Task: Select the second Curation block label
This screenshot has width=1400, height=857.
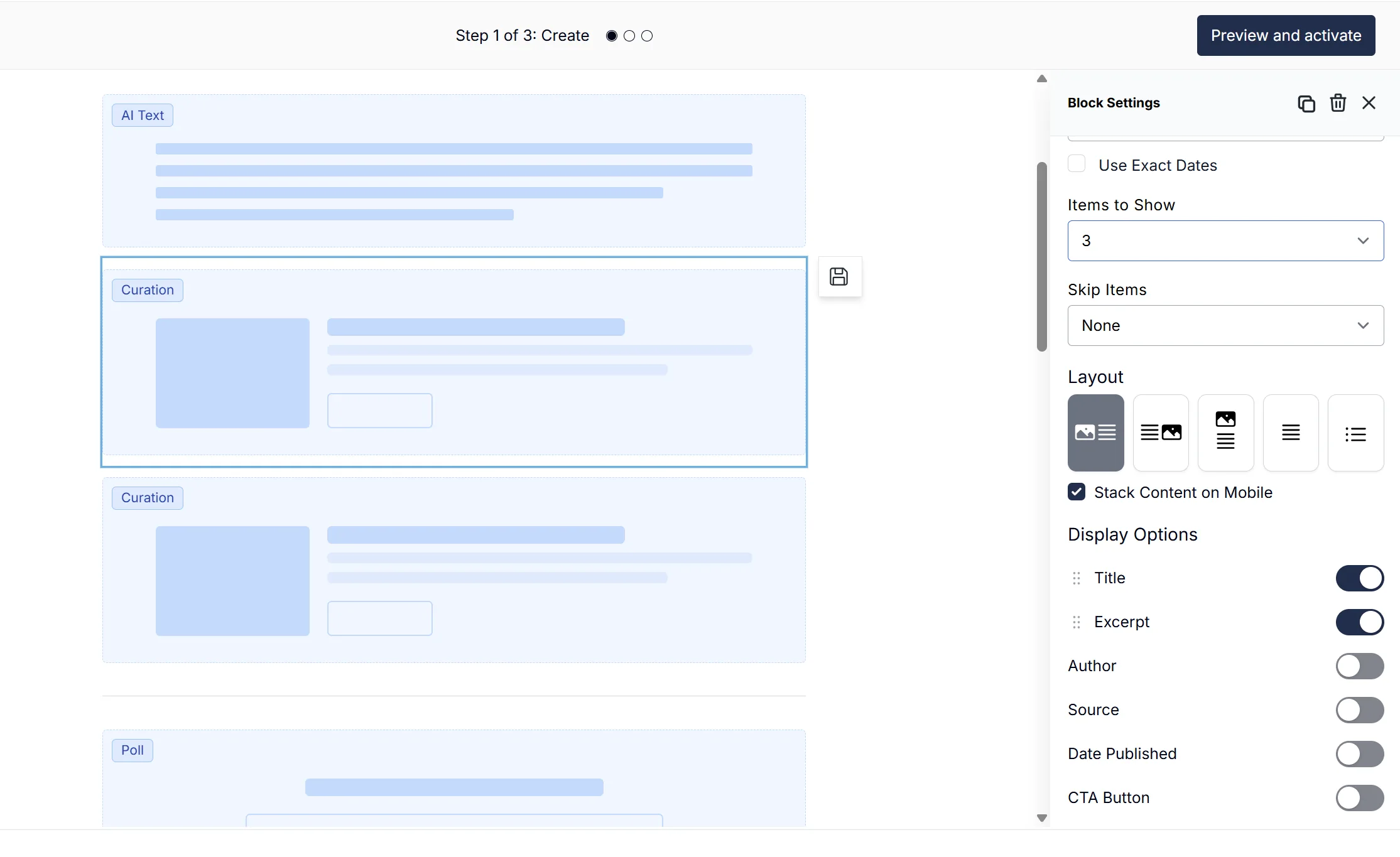Action: point(148,498)
